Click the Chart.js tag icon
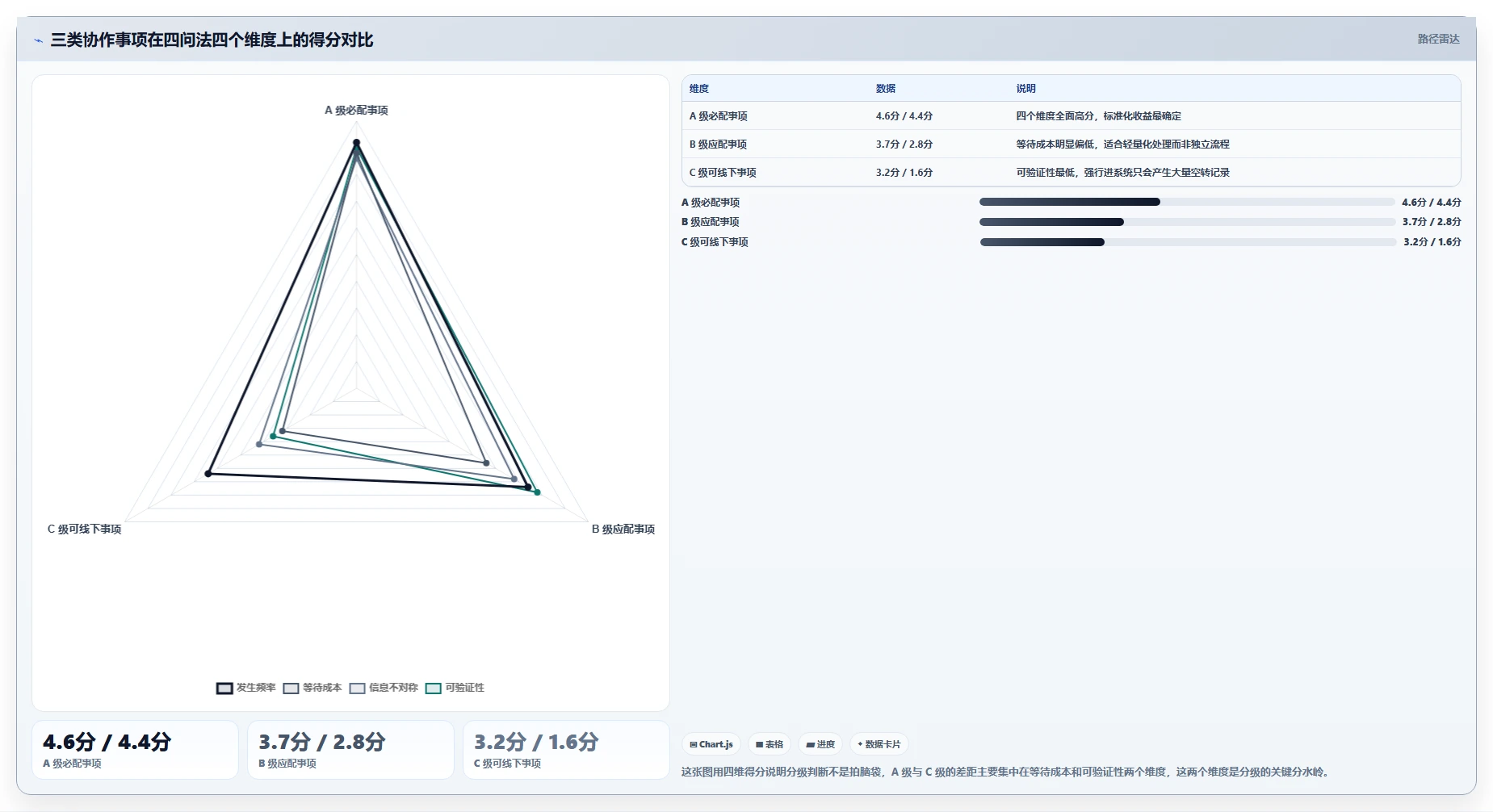 coord(694,744)
